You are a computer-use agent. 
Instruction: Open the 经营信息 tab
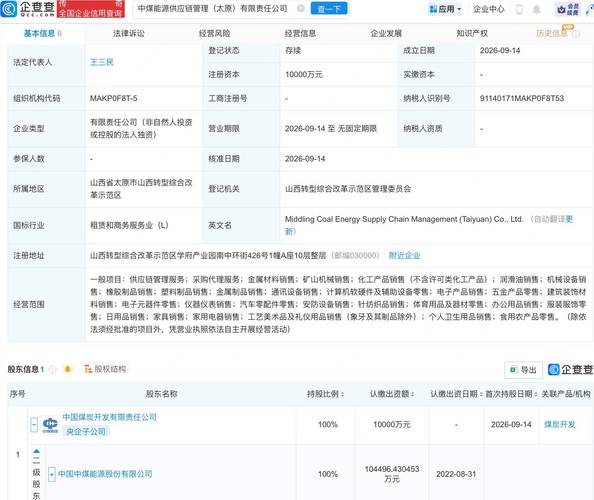[x=300, y=33]
